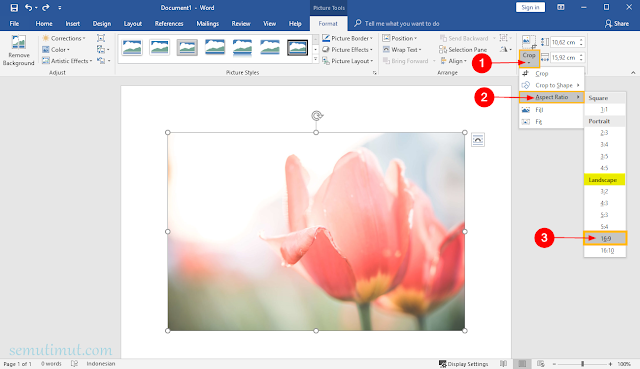640x369 pixels.
Task: Switch to the Layout tab
Action: coord(133,24)
